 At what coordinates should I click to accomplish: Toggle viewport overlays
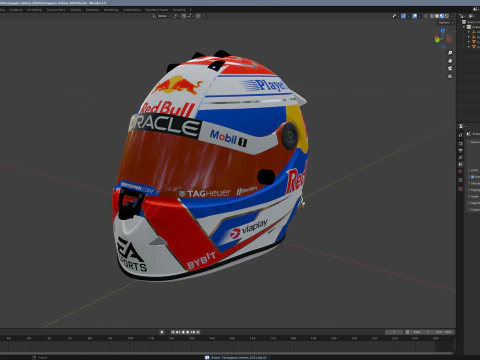415,16
